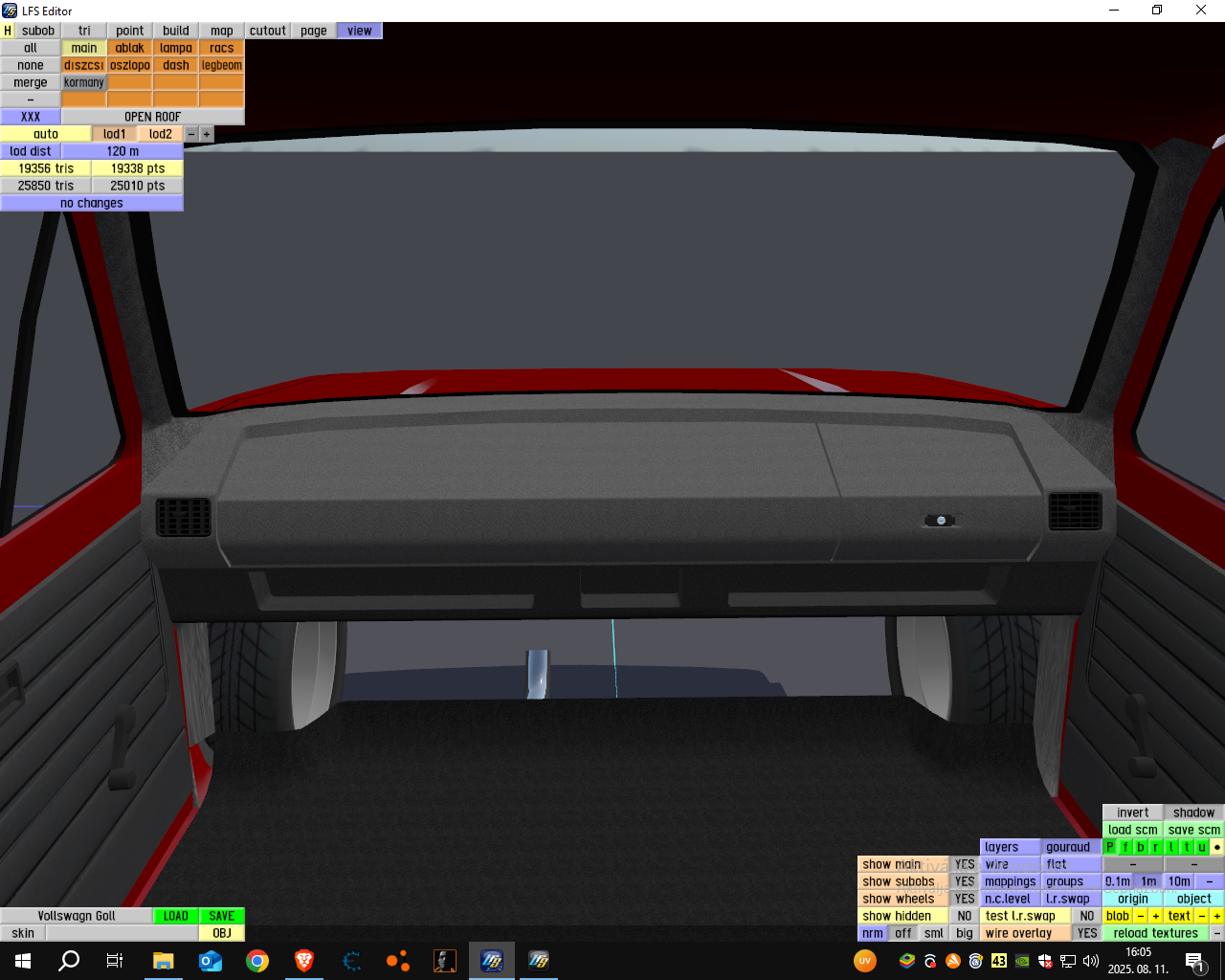Screen dimensions: 1225x980
Task: Click the LOAD button
Action: (x=176, y=916)
